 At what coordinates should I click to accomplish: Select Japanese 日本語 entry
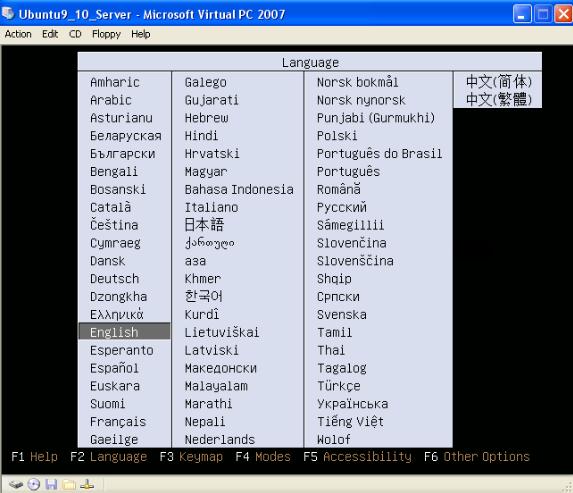point(204,224)
